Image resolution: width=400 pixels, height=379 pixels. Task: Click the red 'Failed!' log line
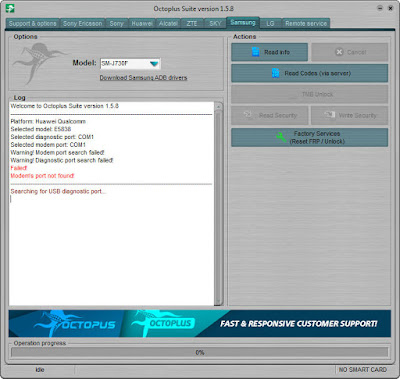click(x=19, y=168)
